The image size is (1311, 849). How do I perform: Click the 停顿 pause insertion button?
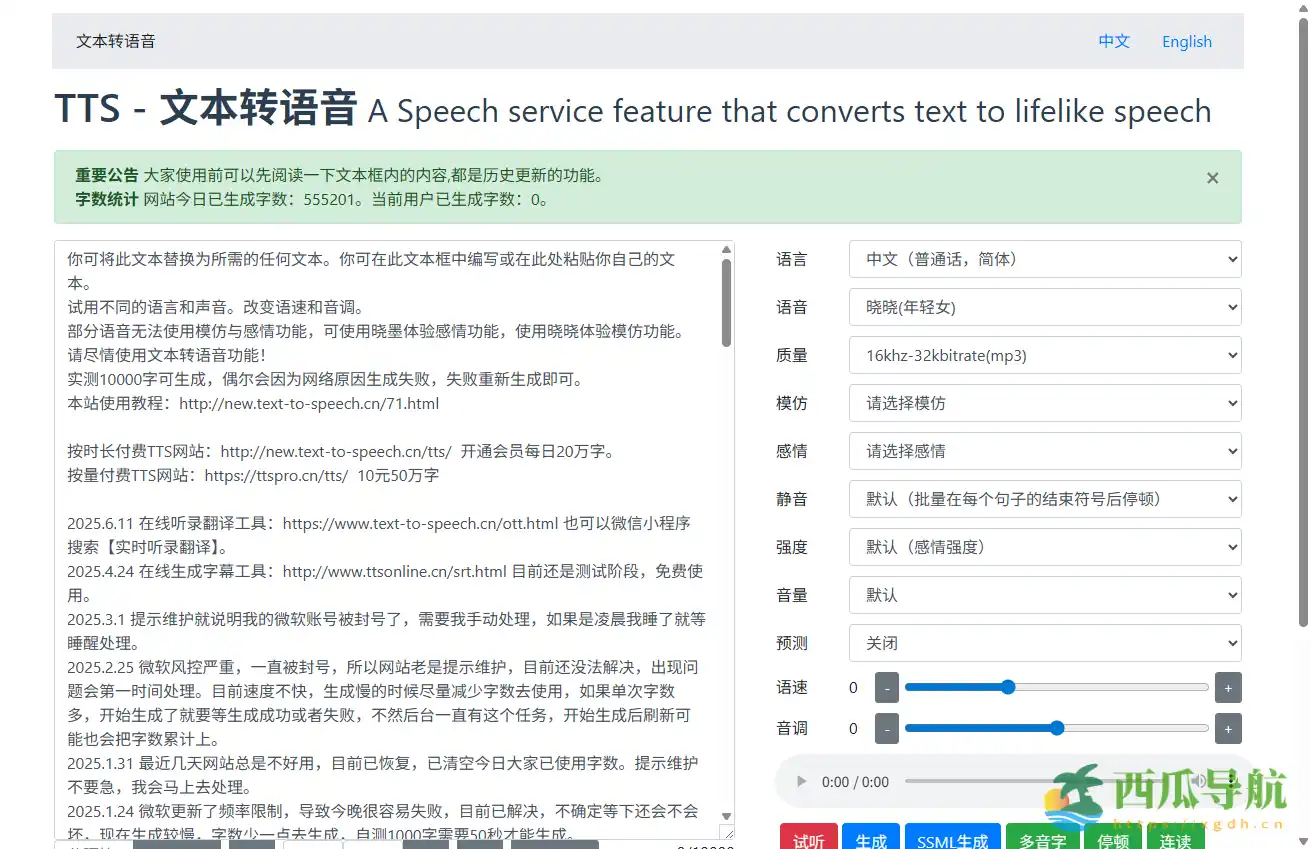[x=1112, y=841]
